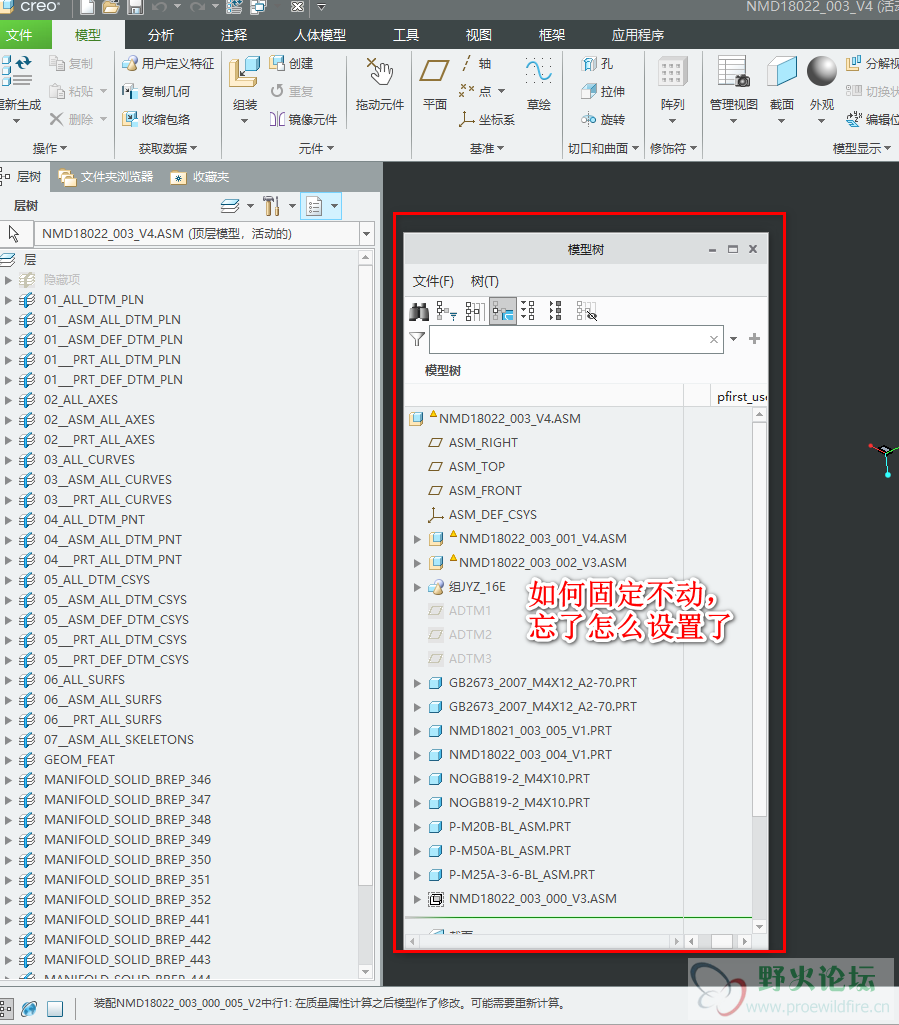Screen dimensions: 899x1025
Task: Switch to the 分析 ribbon tab
Action: click(161, 35)
